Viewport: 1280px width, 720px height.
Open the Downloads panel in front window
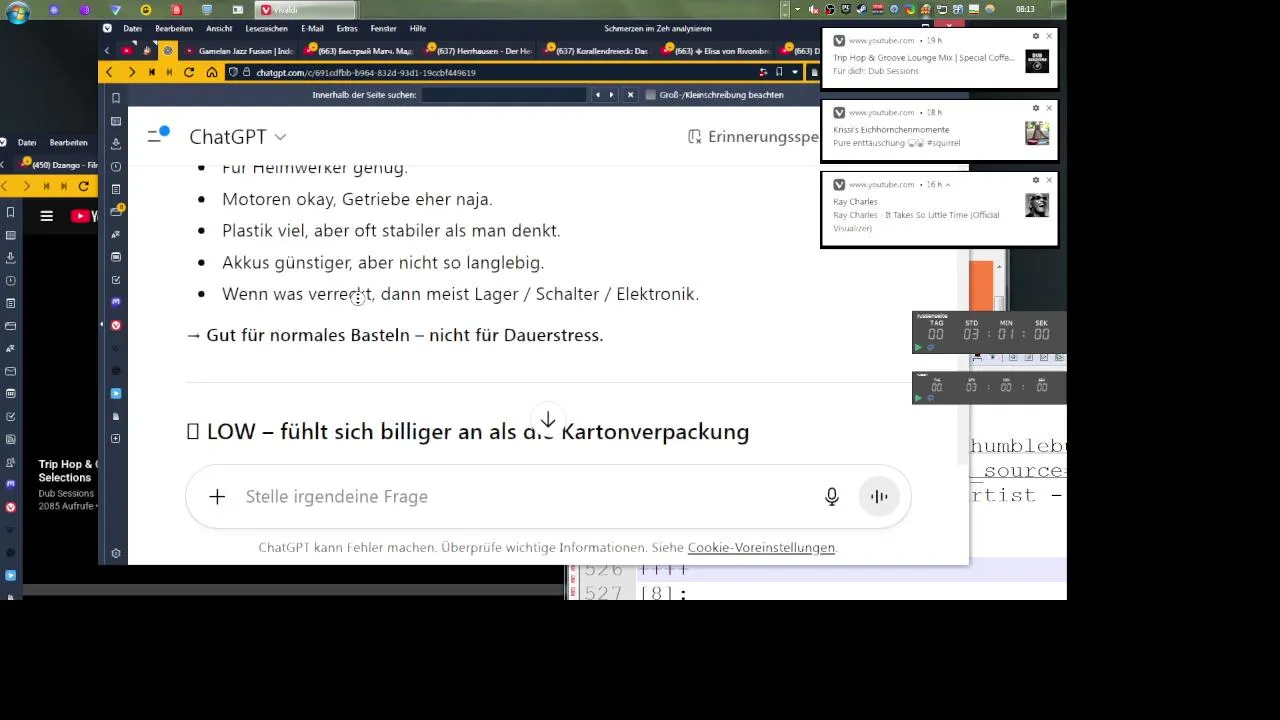[116, 144]
